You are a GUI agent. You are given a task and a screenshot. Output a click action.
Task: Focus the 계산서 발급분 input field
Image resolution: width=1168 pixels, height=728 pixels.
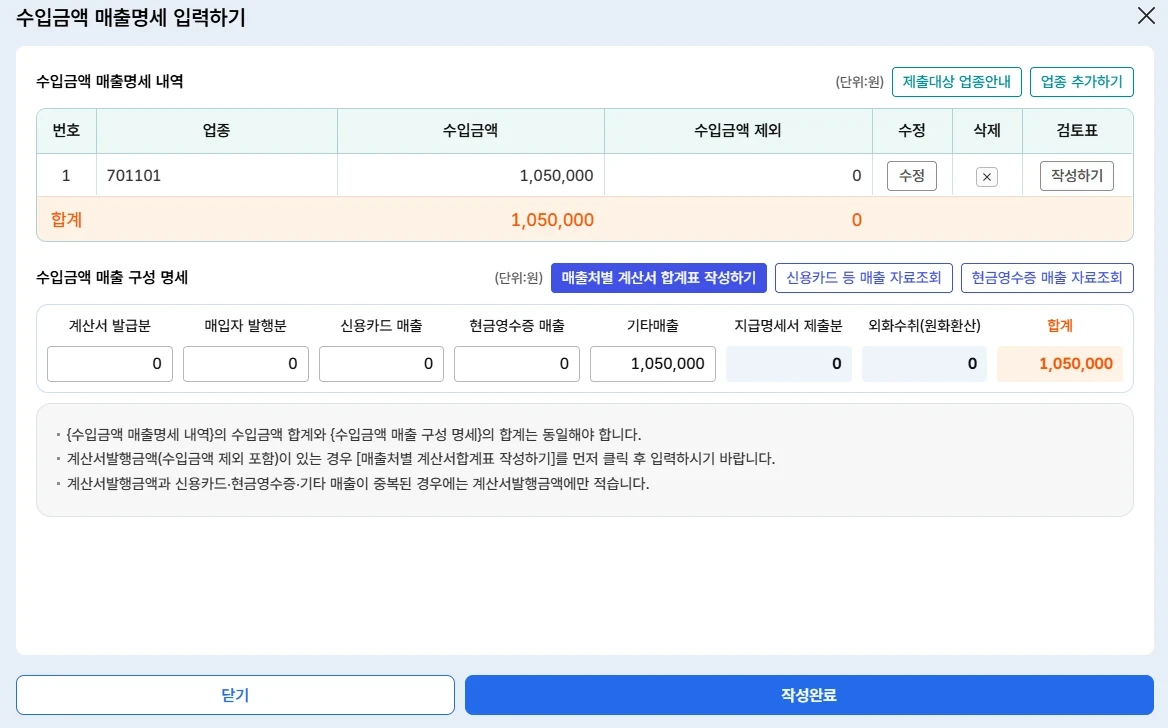click(x=110, y=364)
